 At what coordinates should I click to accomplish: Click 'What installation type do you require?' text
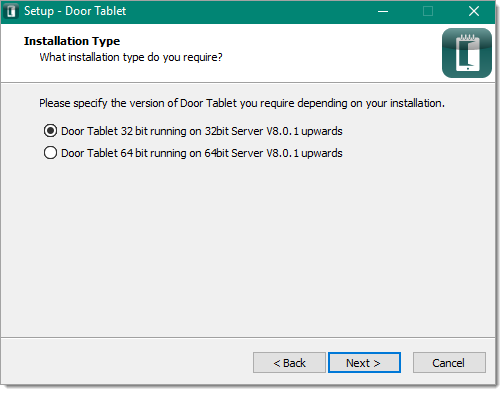coord(131,57)
